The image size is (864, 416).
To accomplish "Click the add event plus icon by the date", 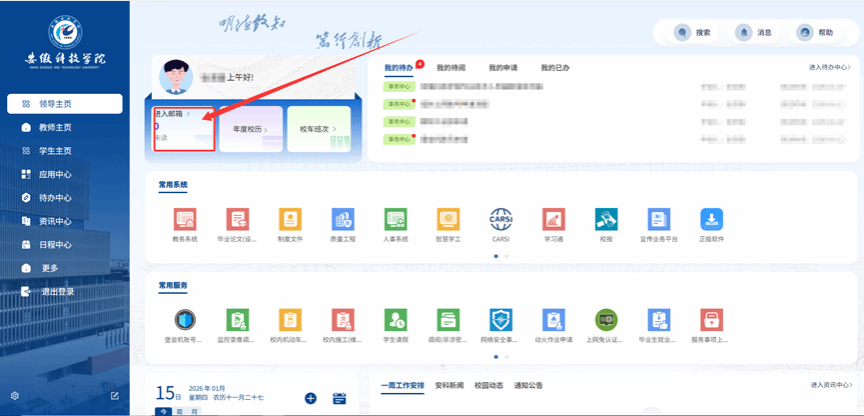I will coord(310,398).
